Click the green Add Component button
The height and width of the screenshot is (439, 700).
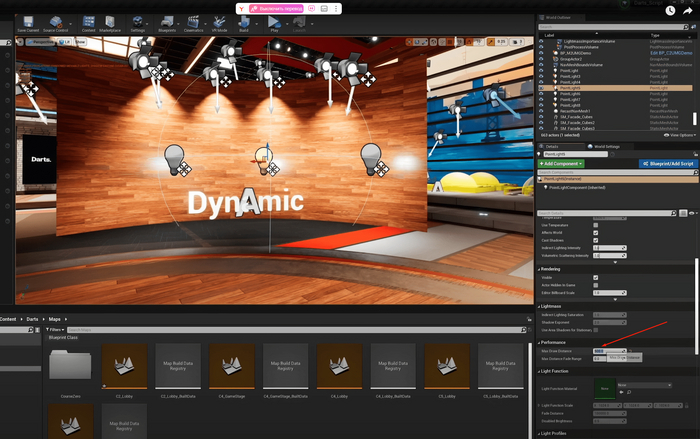point(563,162)
